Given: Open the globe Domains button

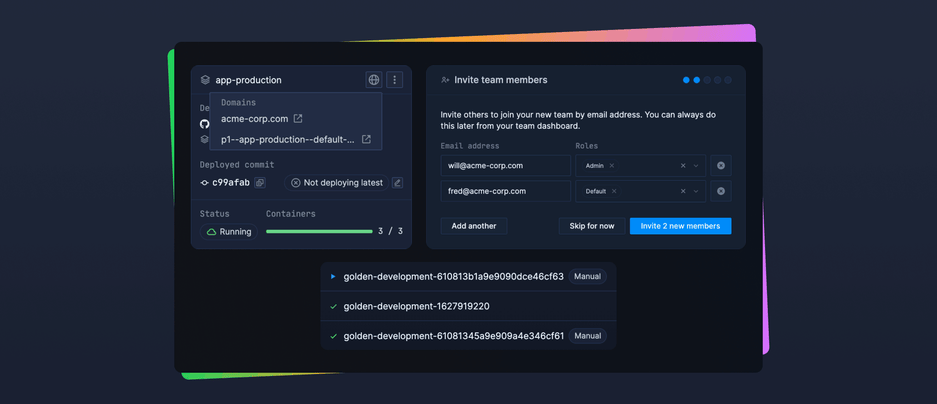Looking at the screenshot, I should click(373, 79).
